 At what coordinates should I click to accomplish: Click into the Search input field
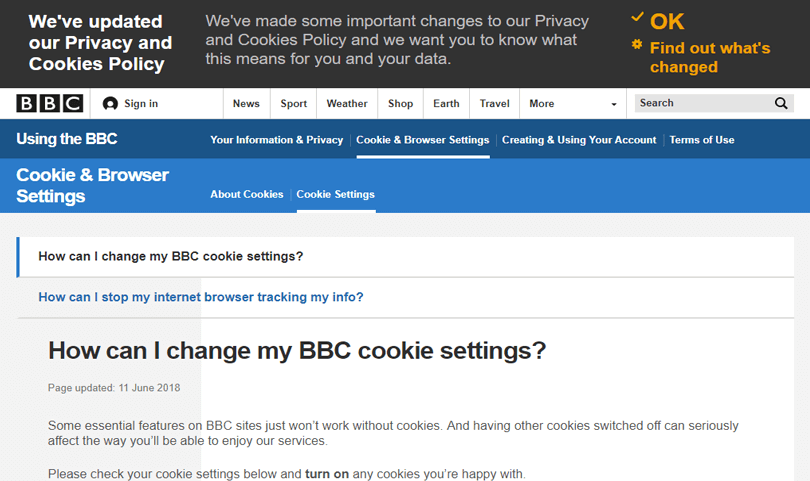pyautogui.click(x=703, y=103)
